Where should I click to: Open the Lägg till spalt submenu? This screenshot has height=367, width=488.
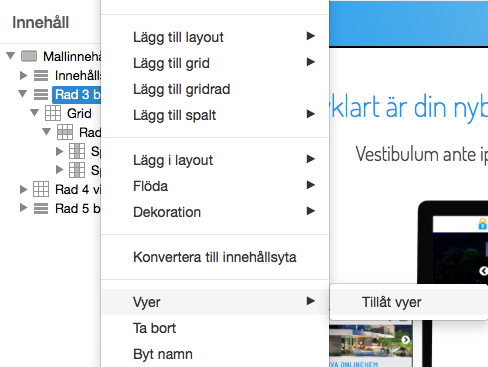[x=215, y=115]
